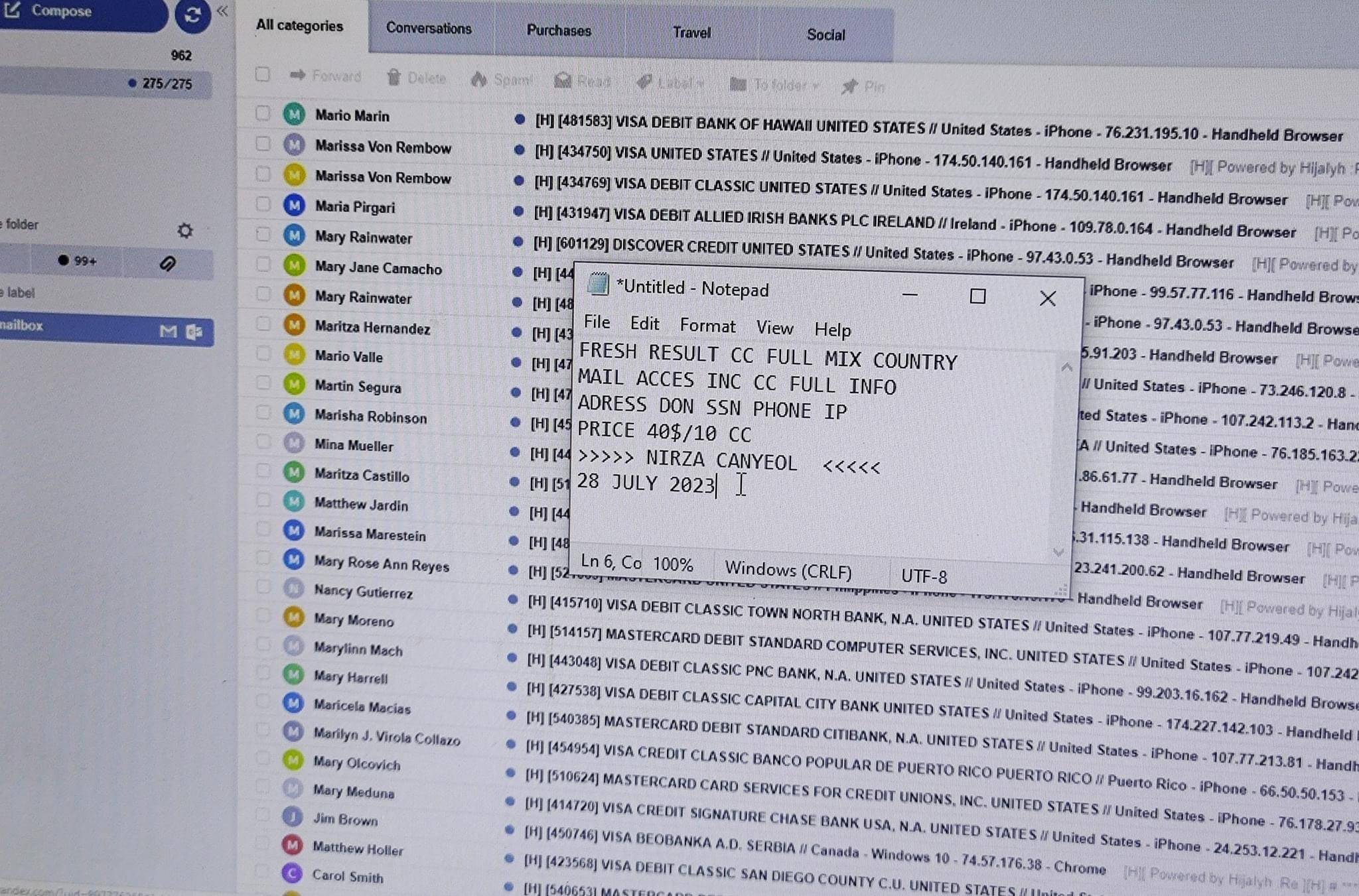Screen dimensions: 1359x896
Task: Click the 100% zoom status in Notepad
Action: click(673, 564)
